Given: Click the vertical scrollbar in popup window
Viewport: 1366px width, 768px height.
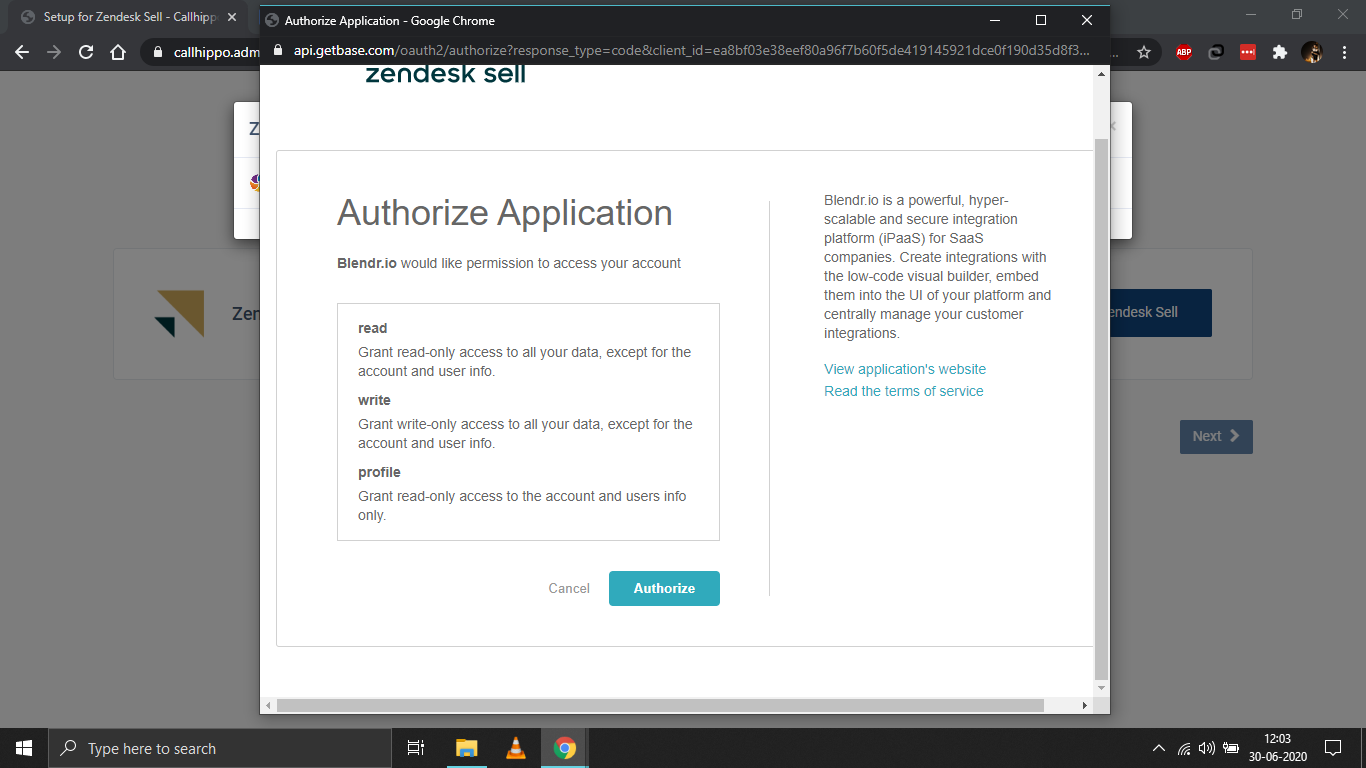Looking at the screenshot, I should [x=1102, y=409].
